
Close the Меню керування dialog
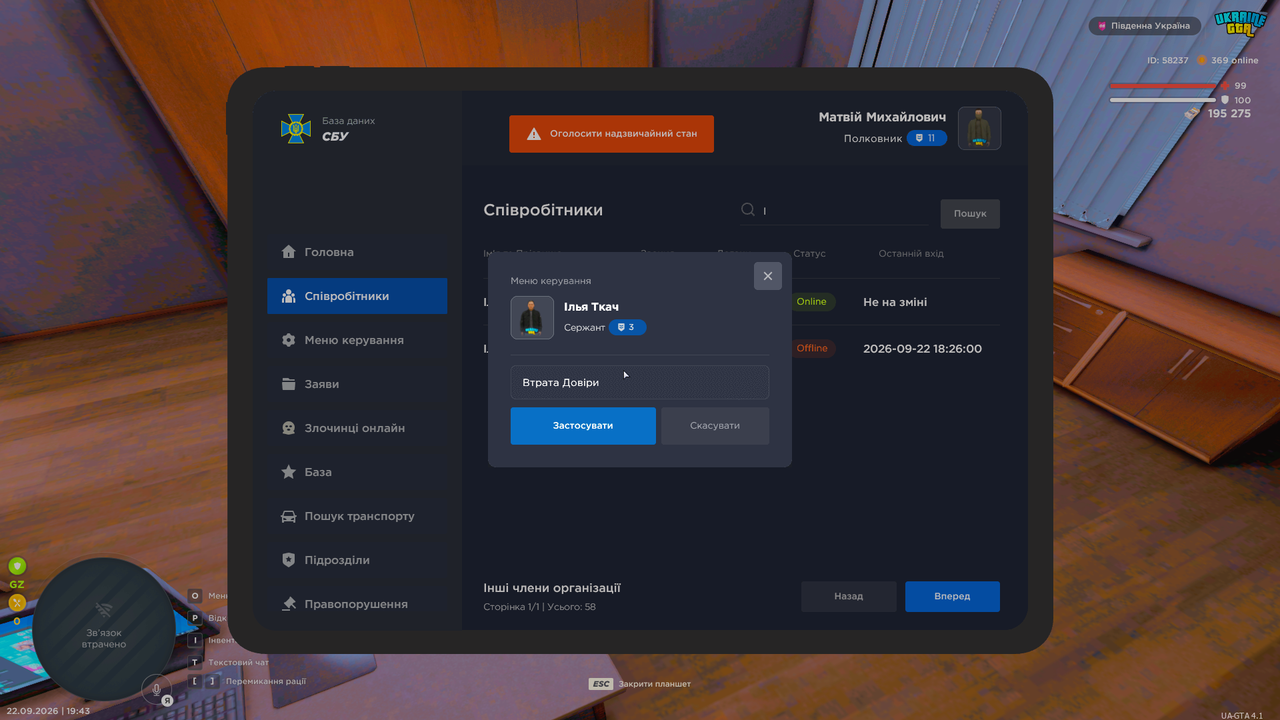[768, 276]
